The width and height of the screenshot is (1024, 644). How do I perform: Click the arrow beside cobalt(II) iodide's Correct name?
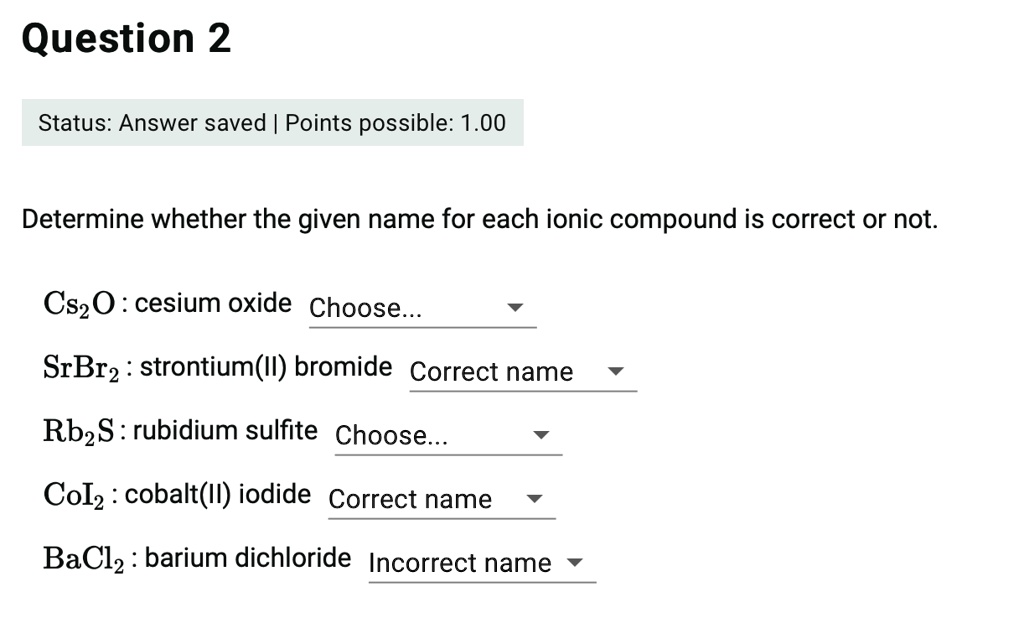coord(534,500)
